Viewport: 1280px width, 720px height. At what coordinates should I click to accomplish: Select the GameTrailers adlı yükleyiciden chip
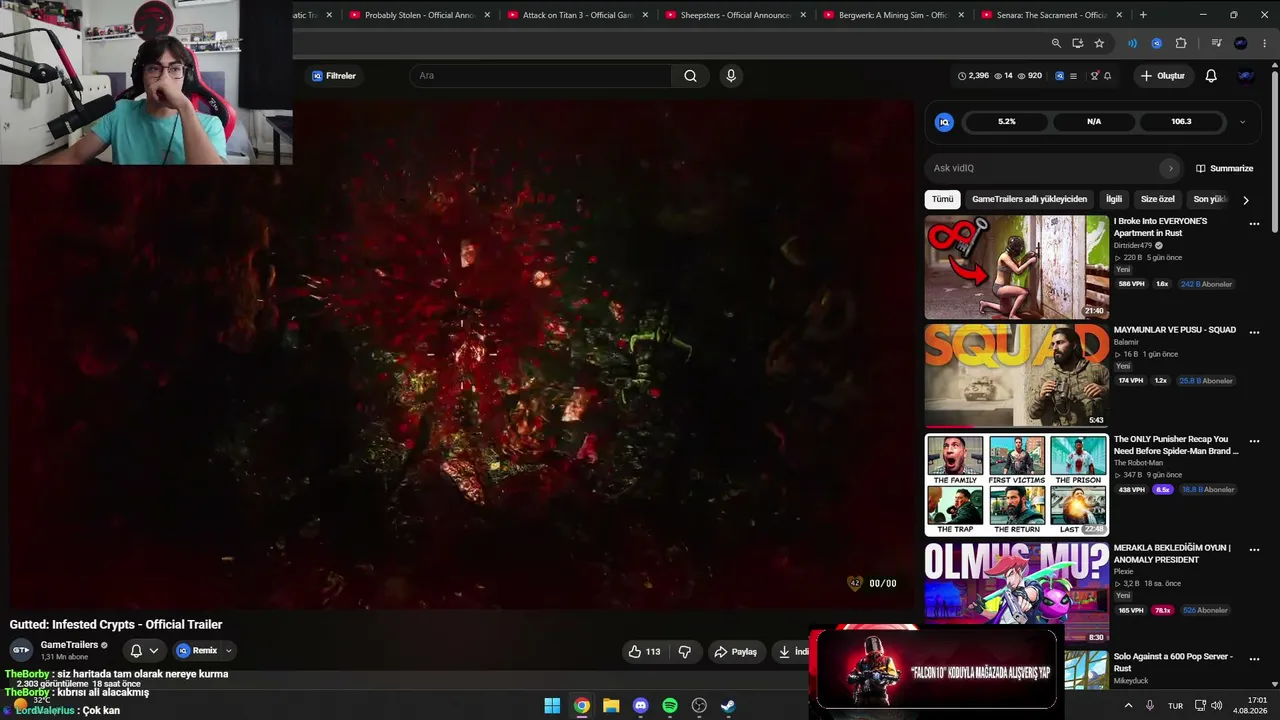click(1029, 199)
